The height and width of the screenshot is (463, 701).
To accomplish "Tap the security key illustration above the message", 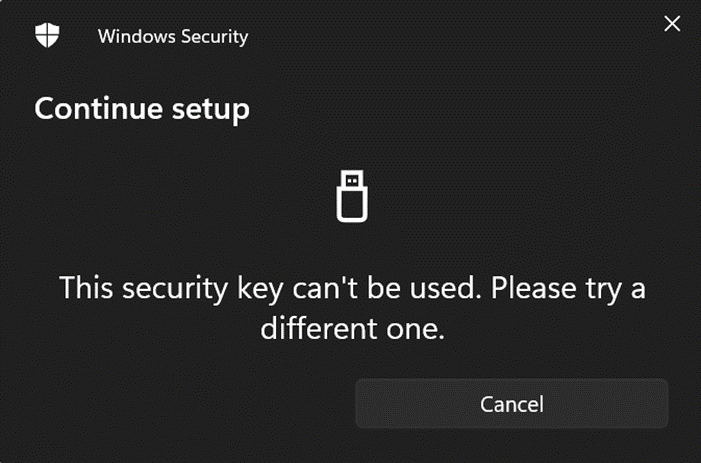I will point(351,195).
